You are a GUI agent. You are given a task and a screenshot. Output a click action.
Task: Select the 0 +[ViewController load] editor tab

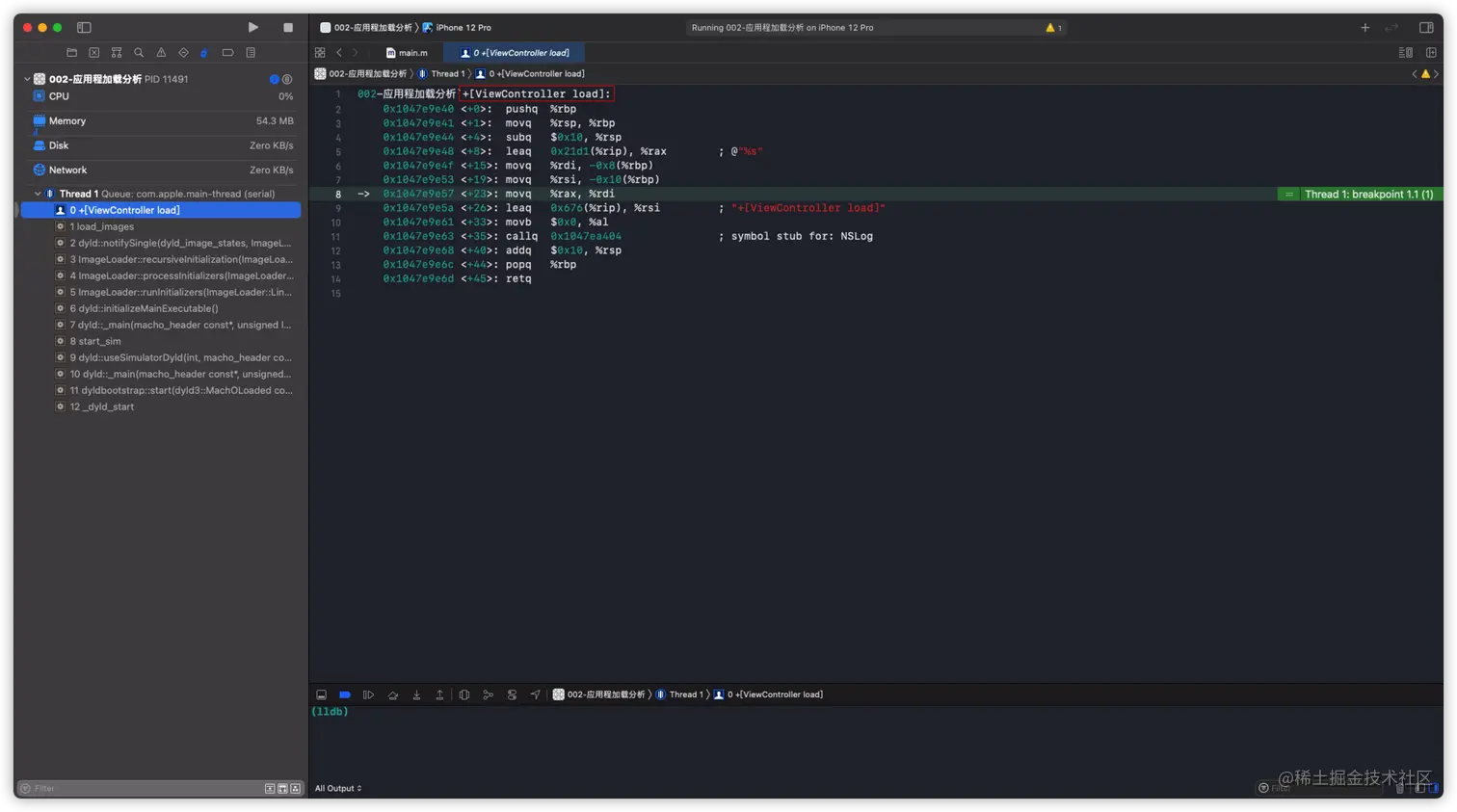pos(515,53)
